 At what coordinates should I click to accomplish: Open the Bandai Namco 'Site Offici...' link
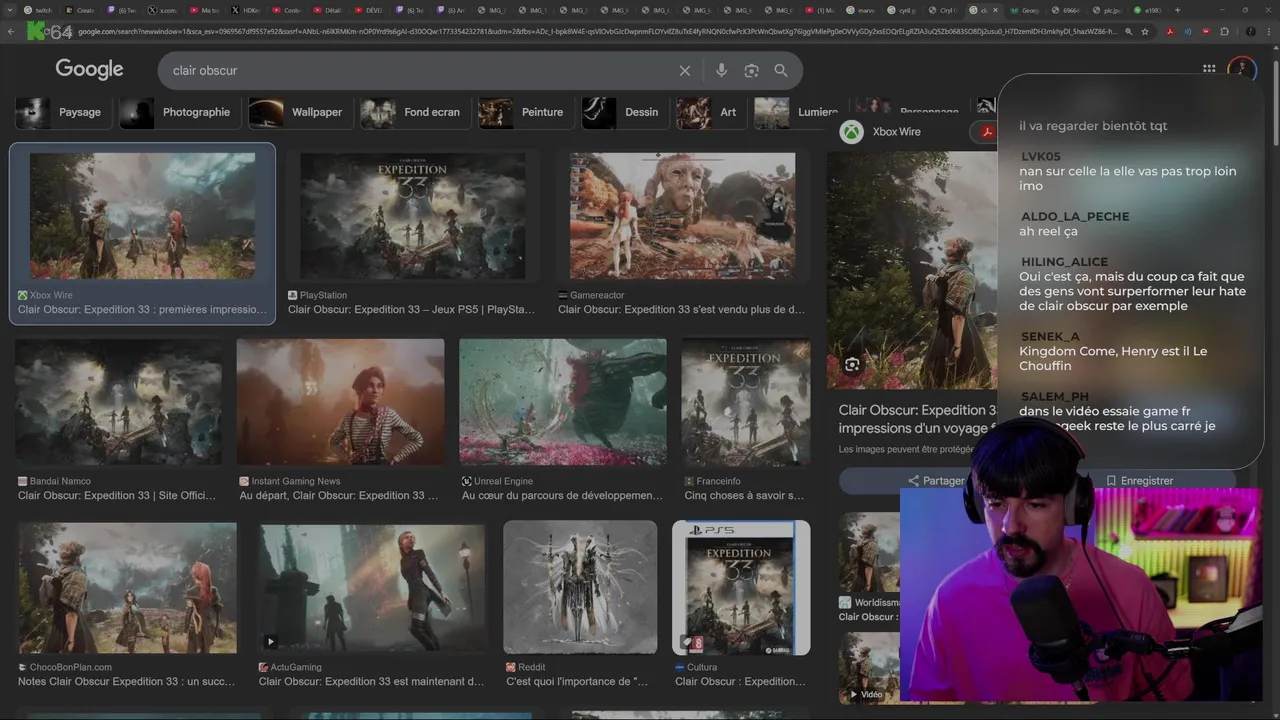click(117, 496)
